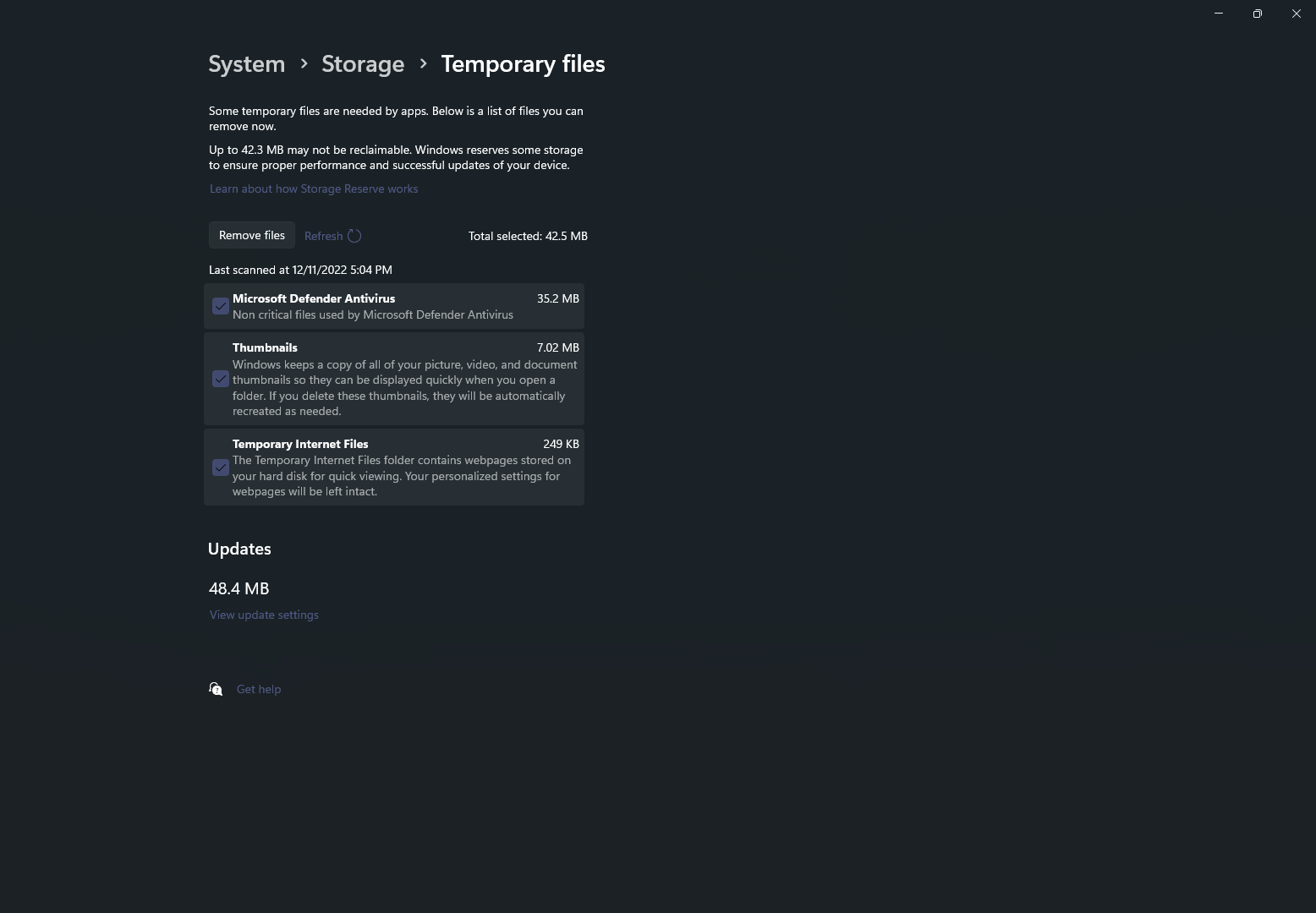This screenshot has width=1316, height=913.
Task: Click the Remove files button
Action: point(252,235)
